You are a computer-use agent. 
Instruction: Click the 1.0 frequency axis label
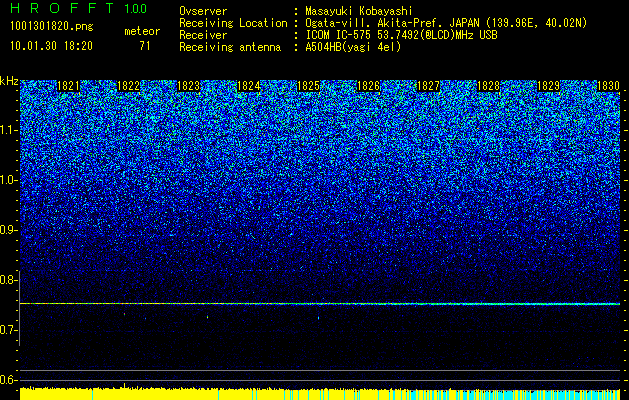(x=8, y=181)
